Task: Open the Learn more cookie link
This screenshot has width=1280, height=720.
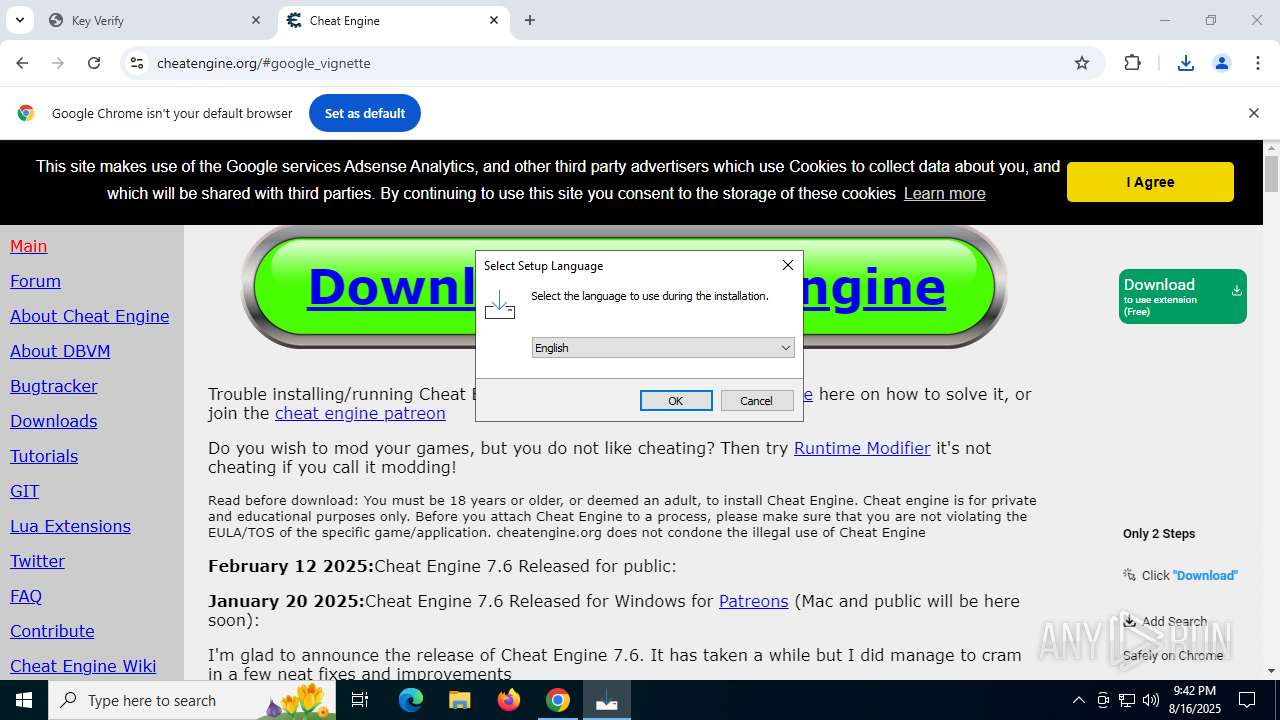Action: pyautogui.click(x=944, y=193)
